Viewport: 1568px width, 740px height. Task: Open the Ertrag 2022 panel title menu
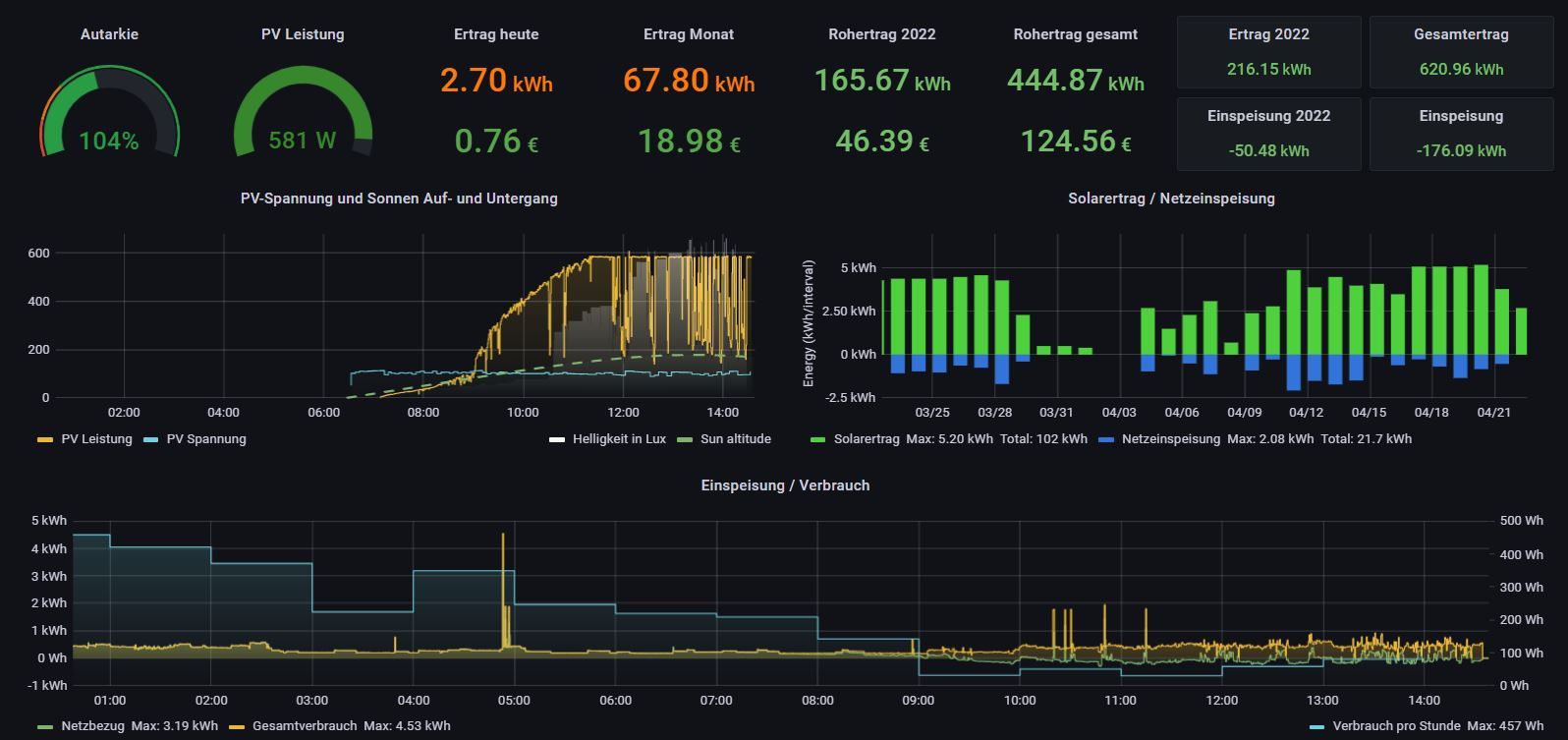tap(1269, 34)
